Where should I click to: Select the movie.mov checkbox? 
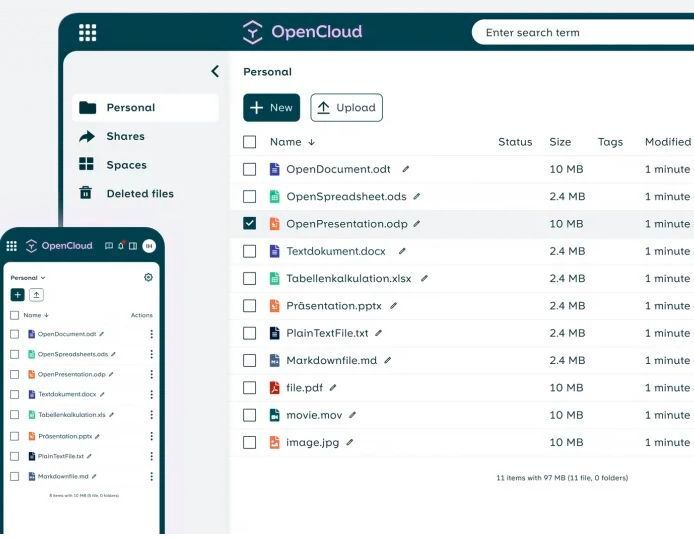click(x=250, y=415)
